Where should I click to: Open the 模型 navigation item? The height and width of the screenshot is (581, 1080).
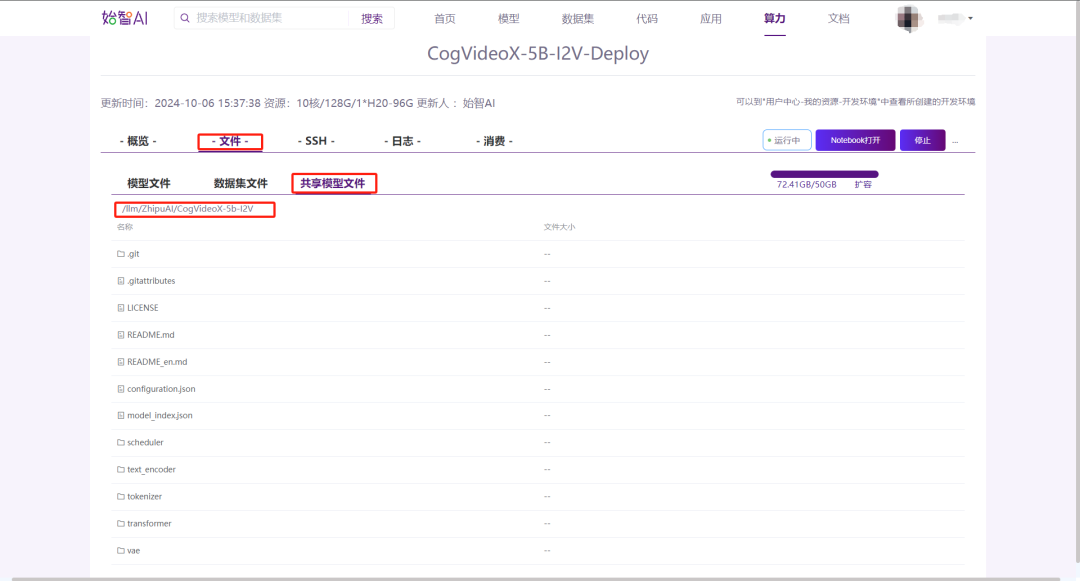508,19
